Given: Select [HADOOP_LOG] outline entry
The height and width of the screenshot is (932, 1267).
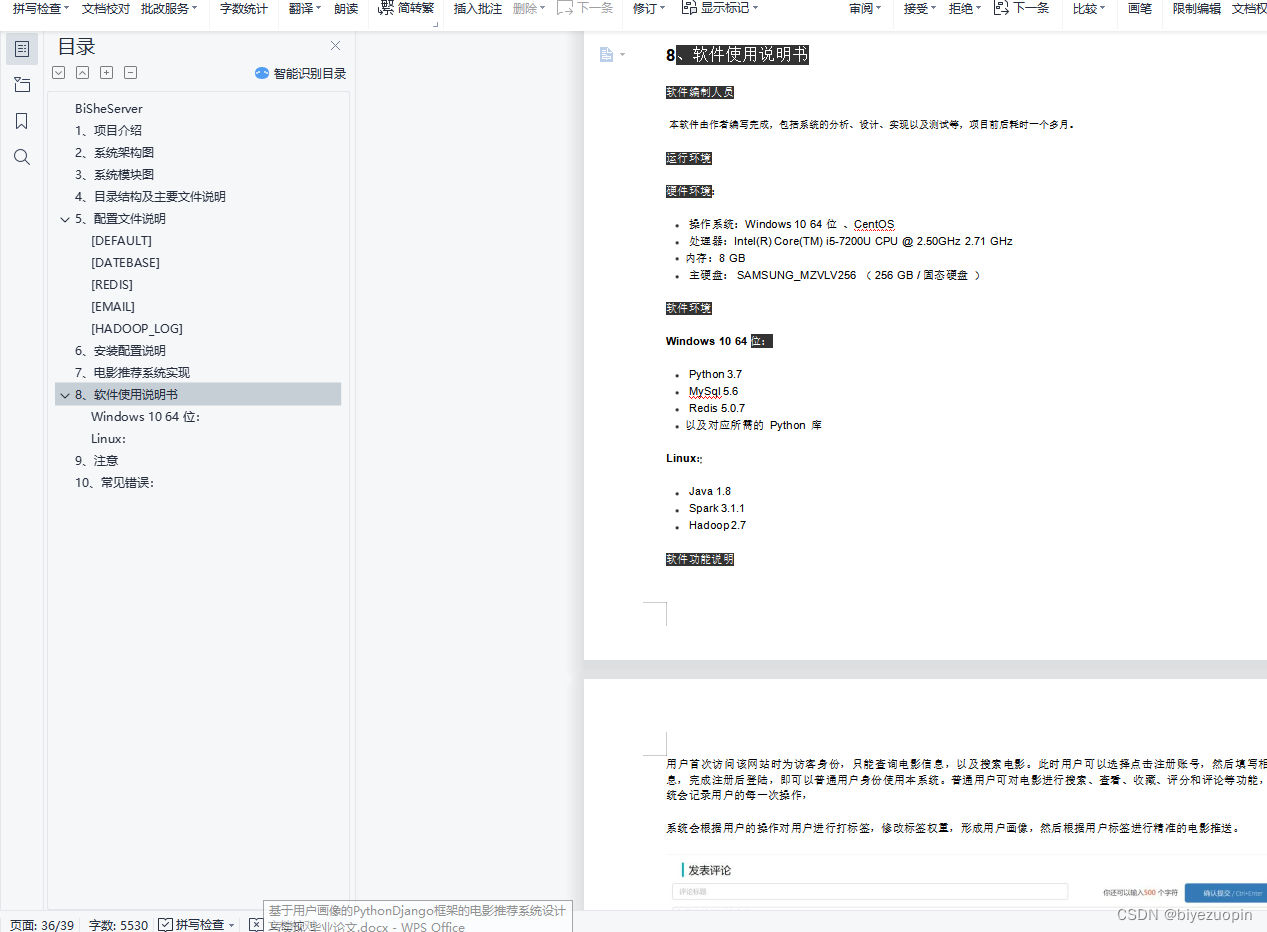Looking at the screenshot, I should [x=137, y=328].
